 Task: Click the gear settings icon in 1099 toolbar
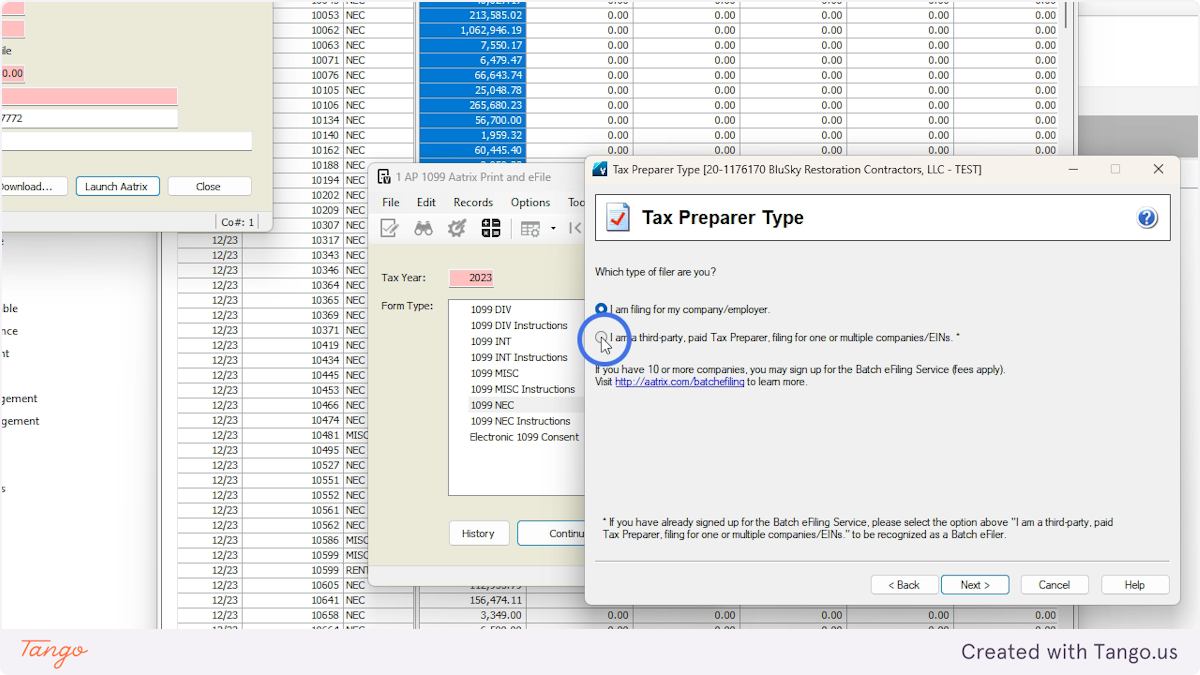[457, 228]
